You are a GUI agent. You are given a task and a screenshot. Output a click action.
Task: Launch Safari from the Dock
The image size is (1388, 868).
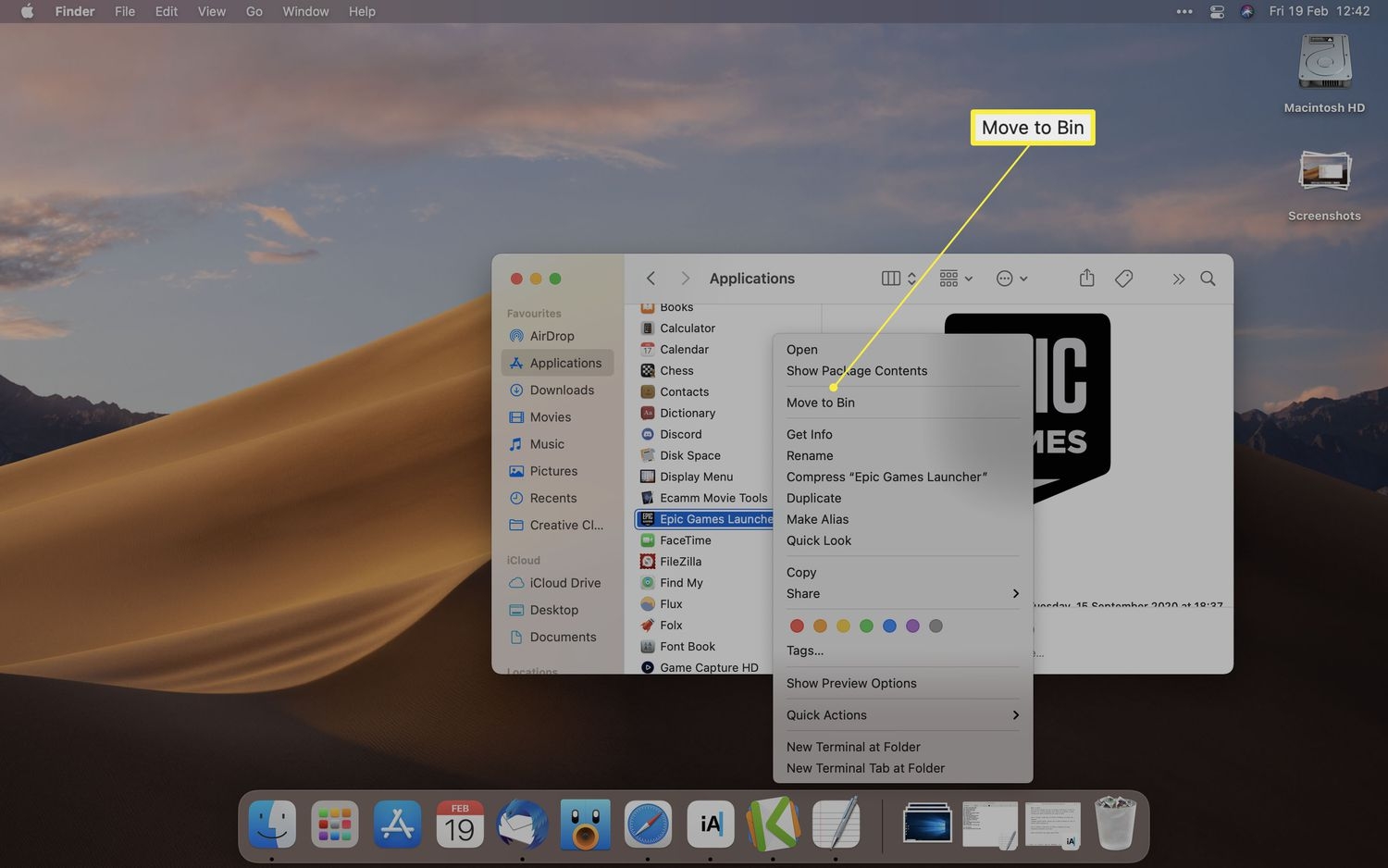point(648,825)
